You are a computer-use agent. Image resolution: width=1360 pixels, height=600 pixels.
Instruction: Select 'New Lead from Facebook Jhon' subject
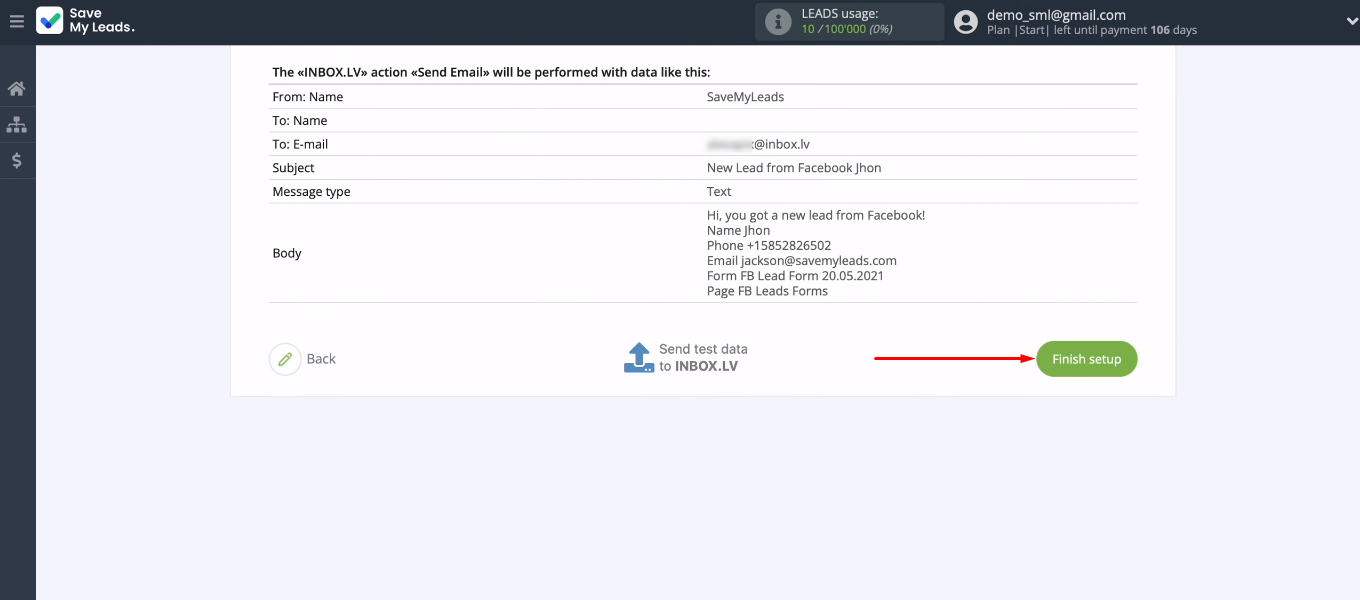794,168
